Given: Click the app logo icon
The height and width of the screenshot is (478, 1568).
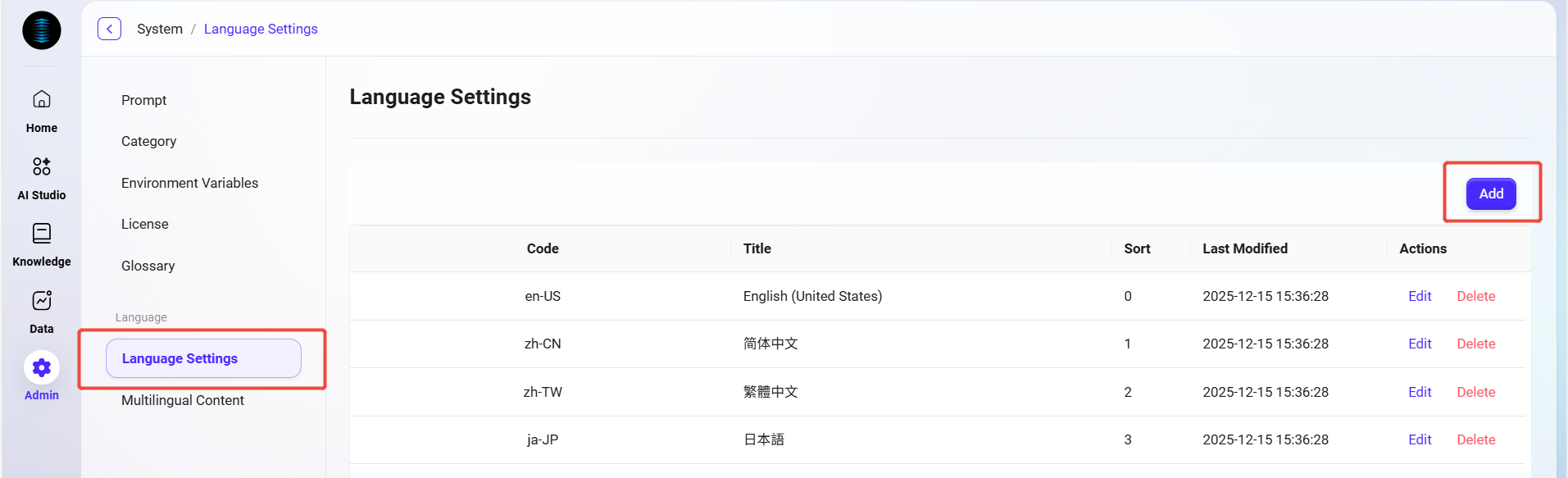Looking at the screenshot, I should point(42,30).
